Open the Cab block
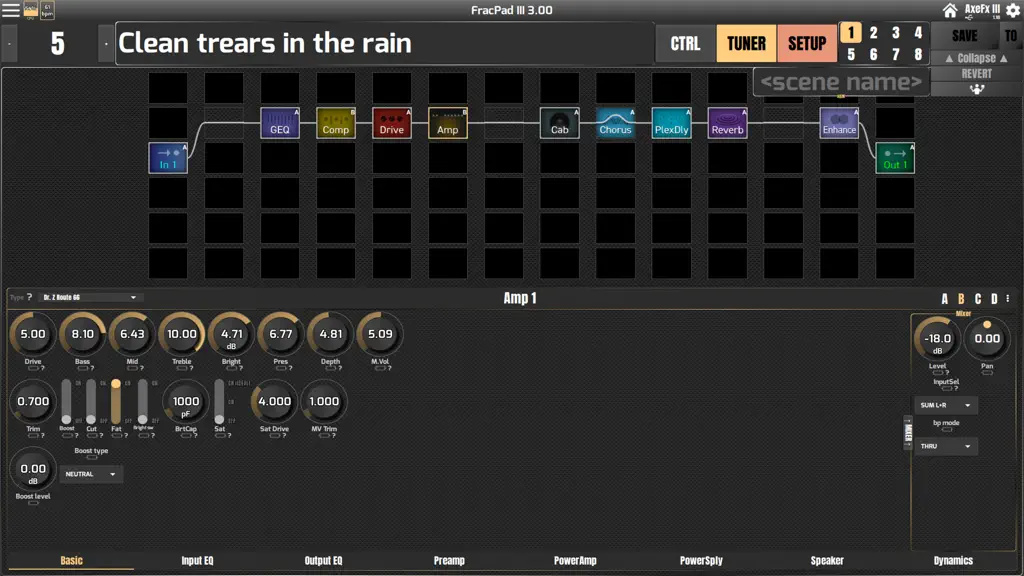 click(x=560, y=123)
